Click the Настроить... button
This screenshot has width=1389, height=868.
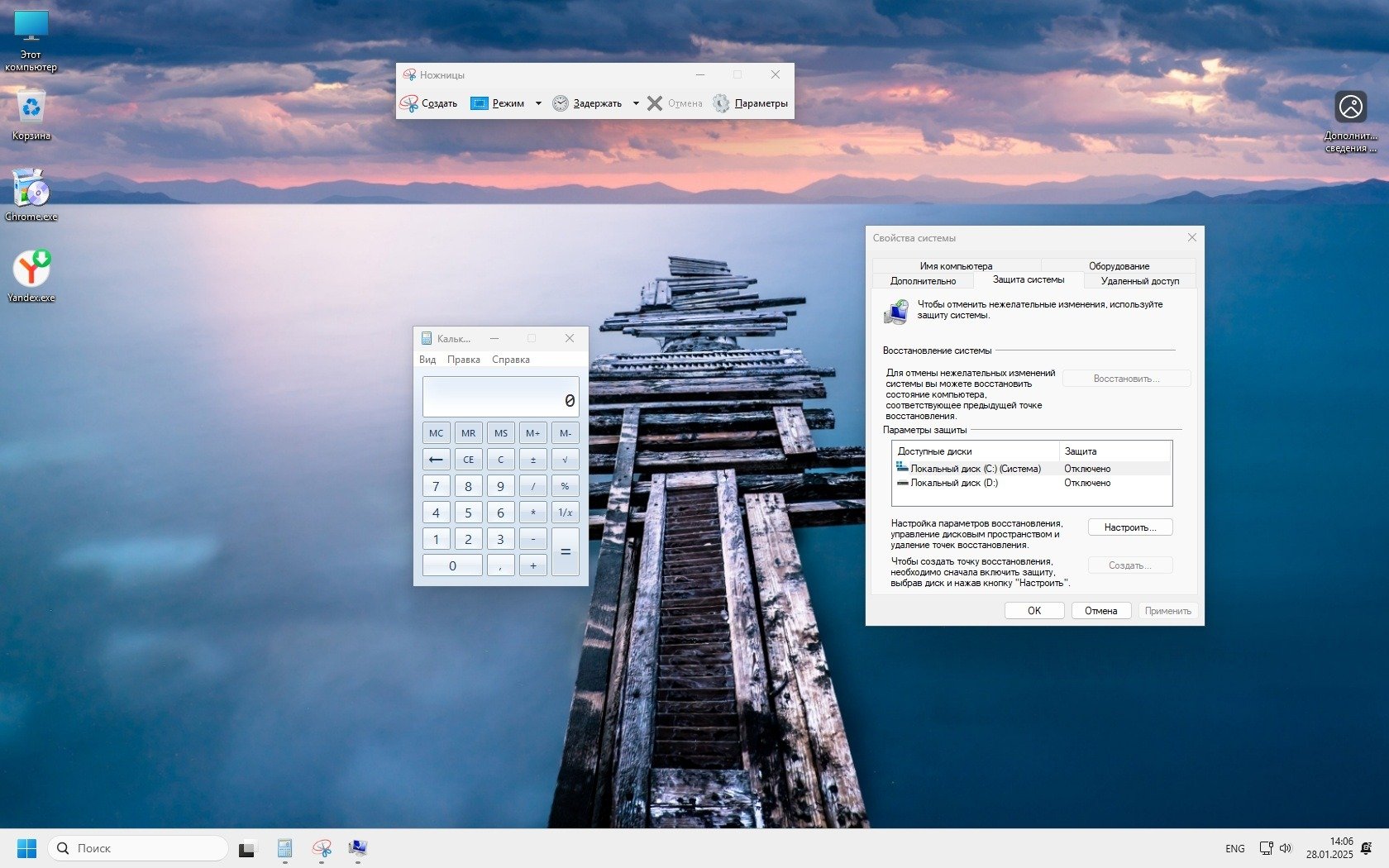click(x=1129, y=527)
